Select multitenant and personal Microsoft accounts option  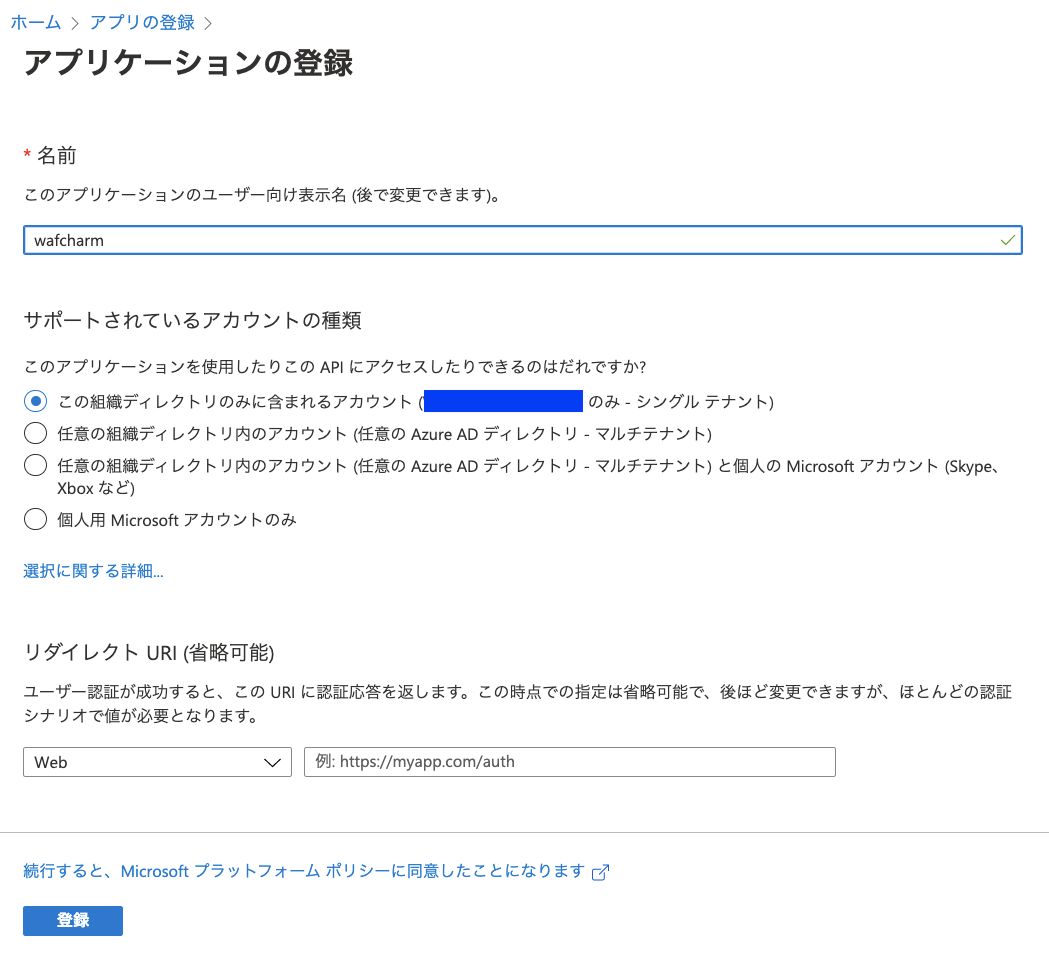pos(35,465)
